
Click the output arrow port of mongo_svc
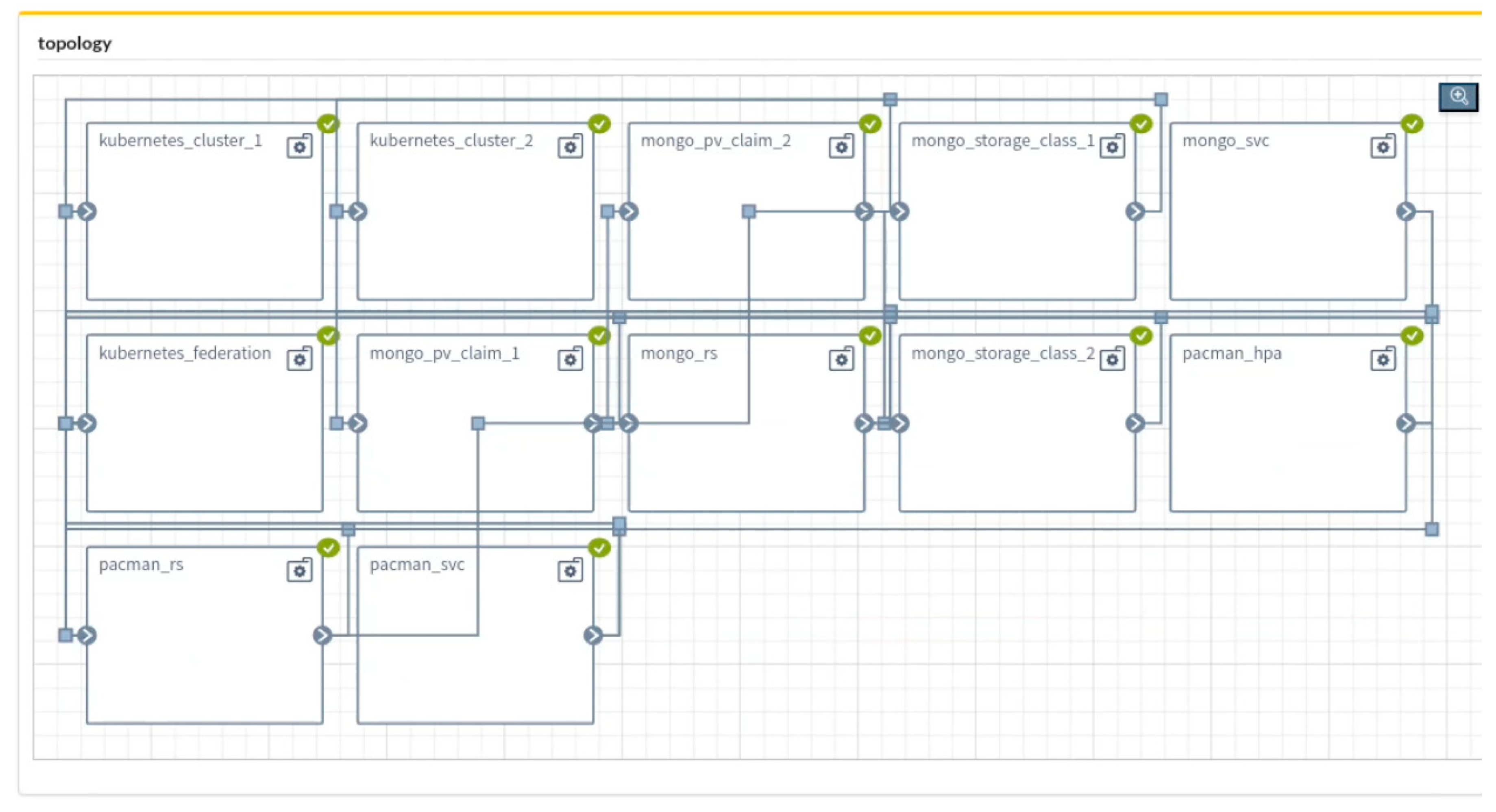[x=1405, y=211]
